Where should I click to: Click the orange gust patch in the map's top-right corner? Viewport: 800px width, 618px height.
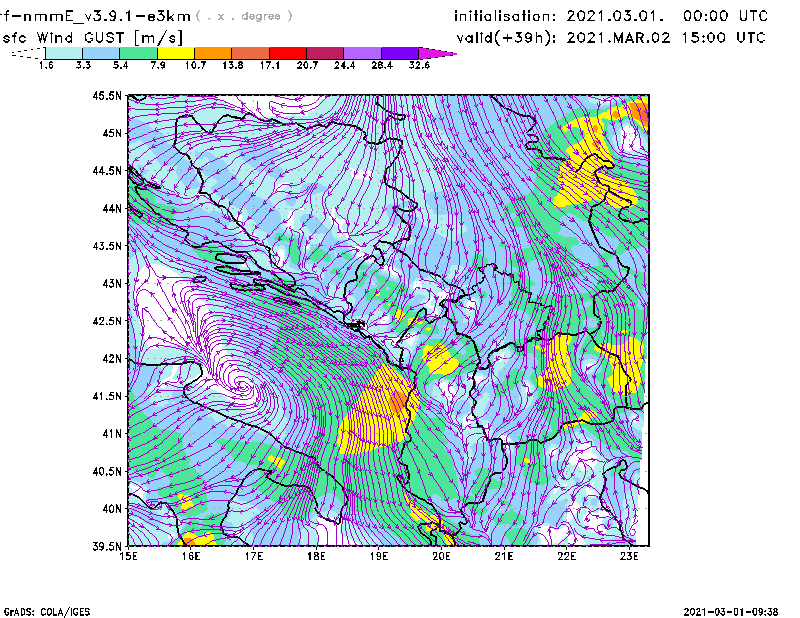(640, 113)
